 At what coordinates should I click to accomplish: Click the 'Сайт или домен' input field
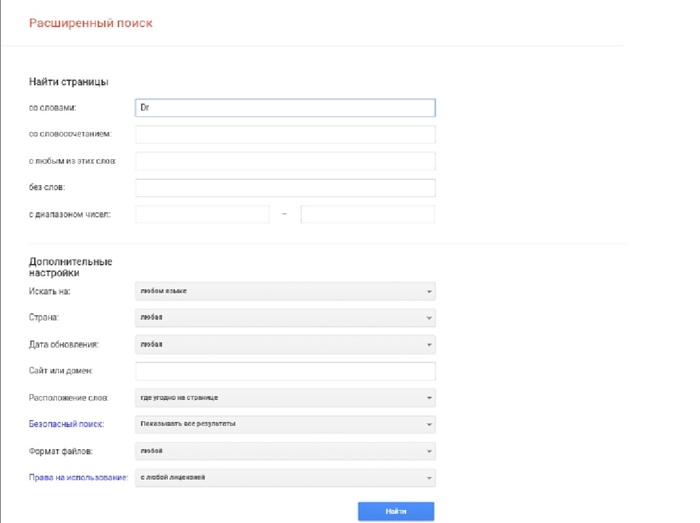pyautogui.click(x=285, y=371)
